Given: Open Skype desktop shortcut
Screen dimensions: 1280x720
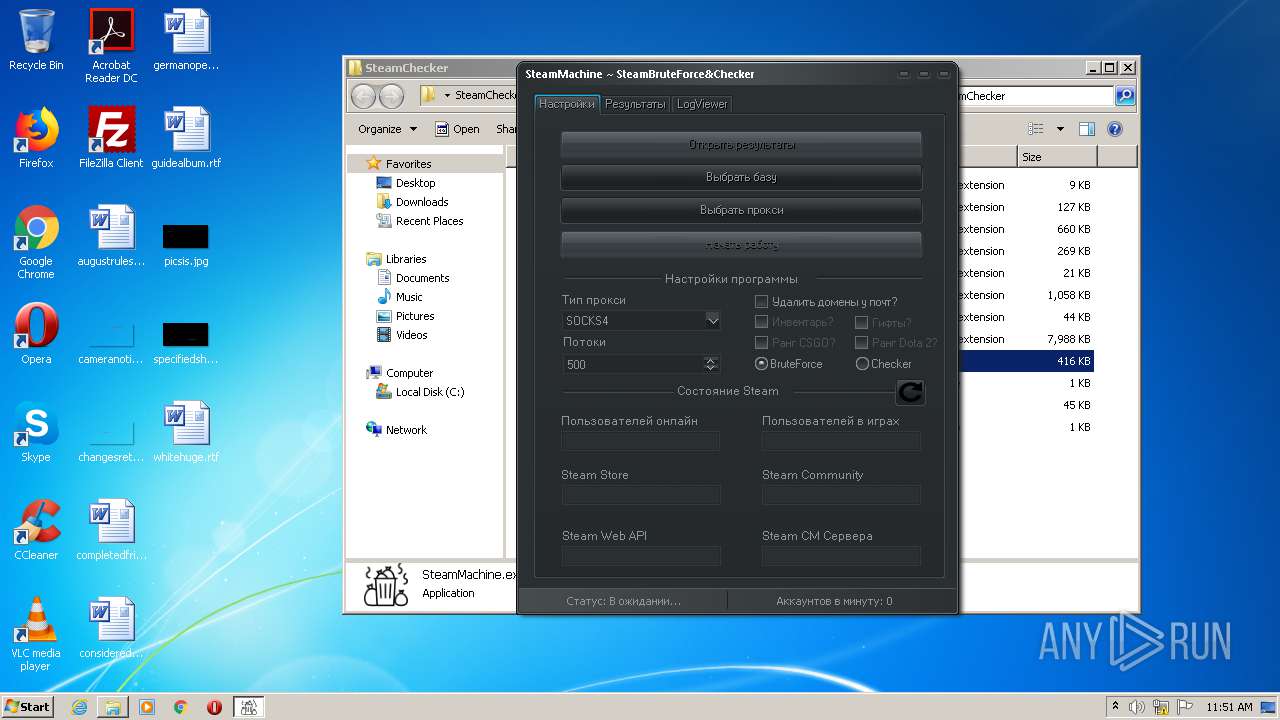Looking at the screenshot, I should tap(36, 432).
